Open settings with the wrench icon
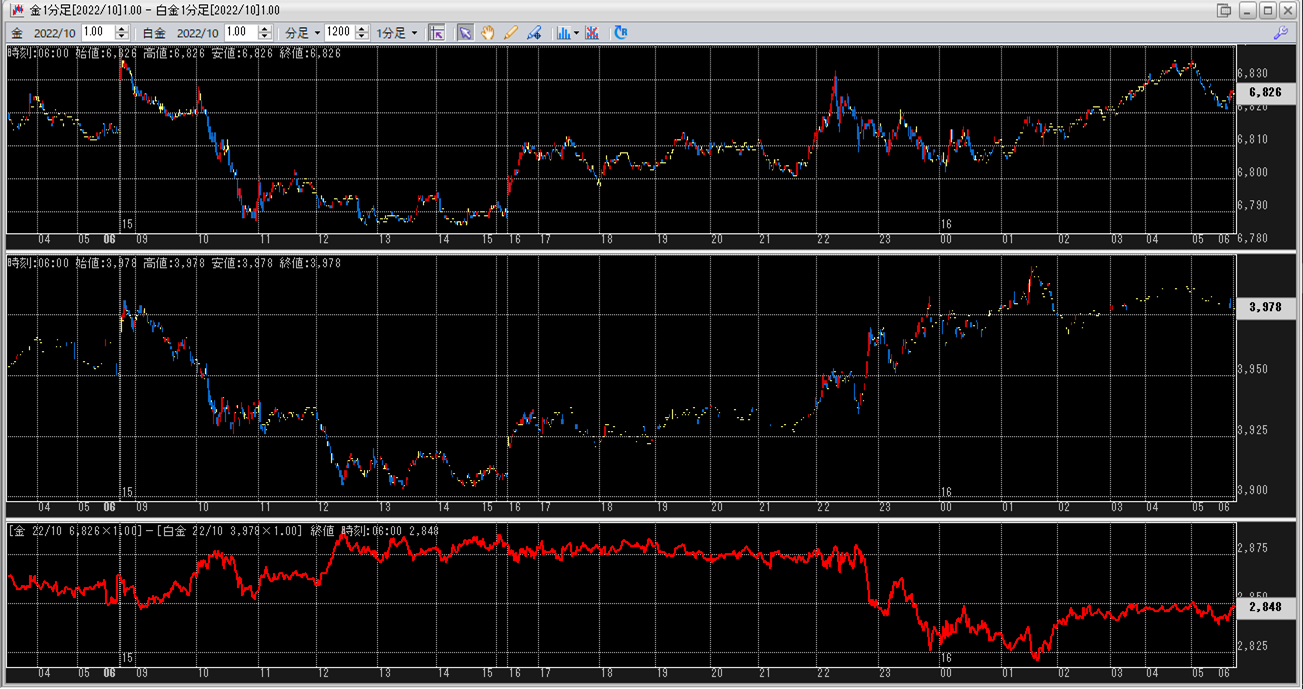This screenshot has width=1303, height=689. point(1280,32)
